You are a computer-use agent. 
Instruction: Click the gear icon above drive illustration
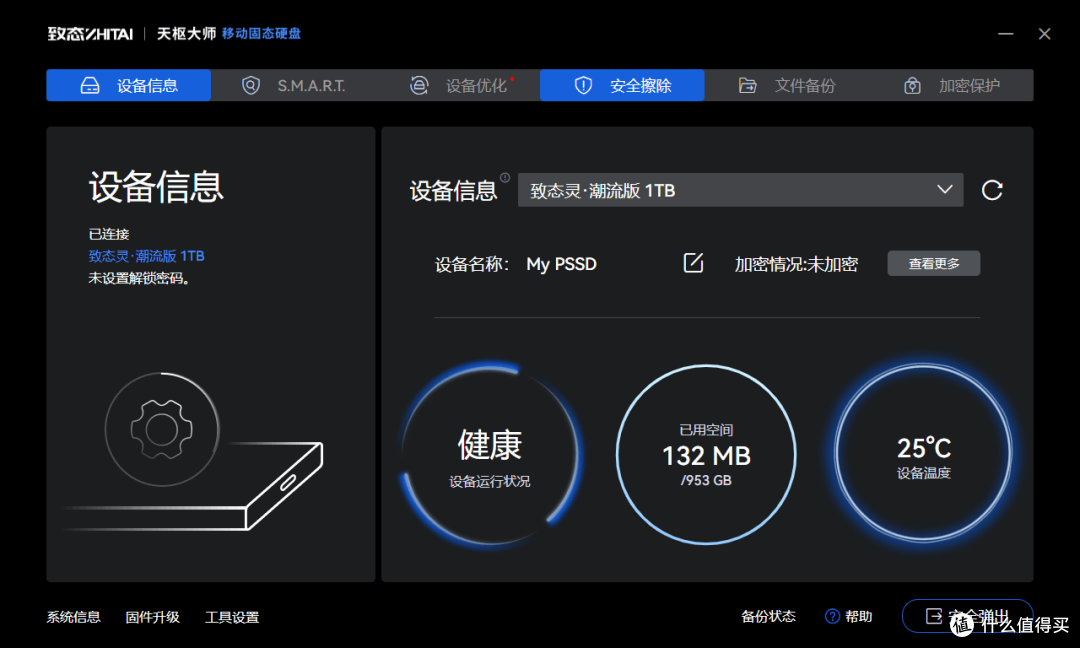[162, 430]
